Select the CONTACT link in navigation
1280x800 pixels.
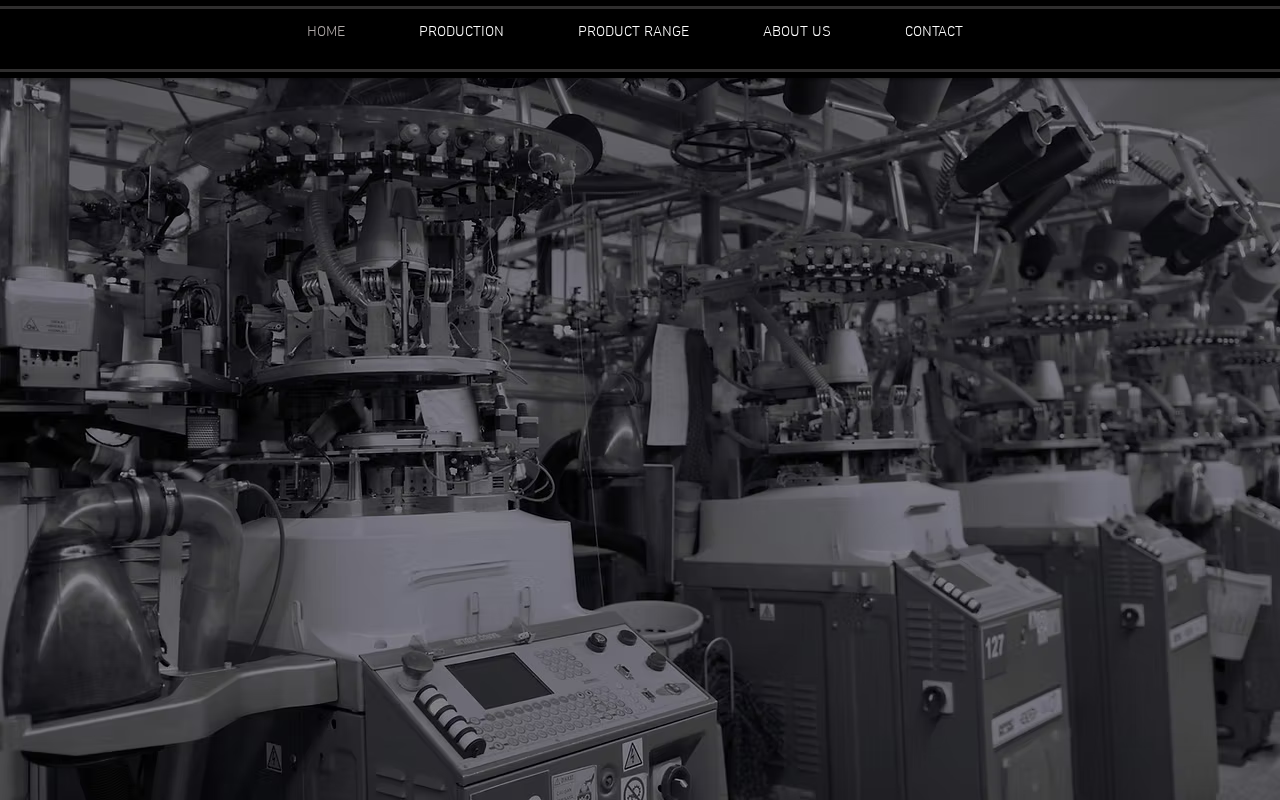[934, 32]
